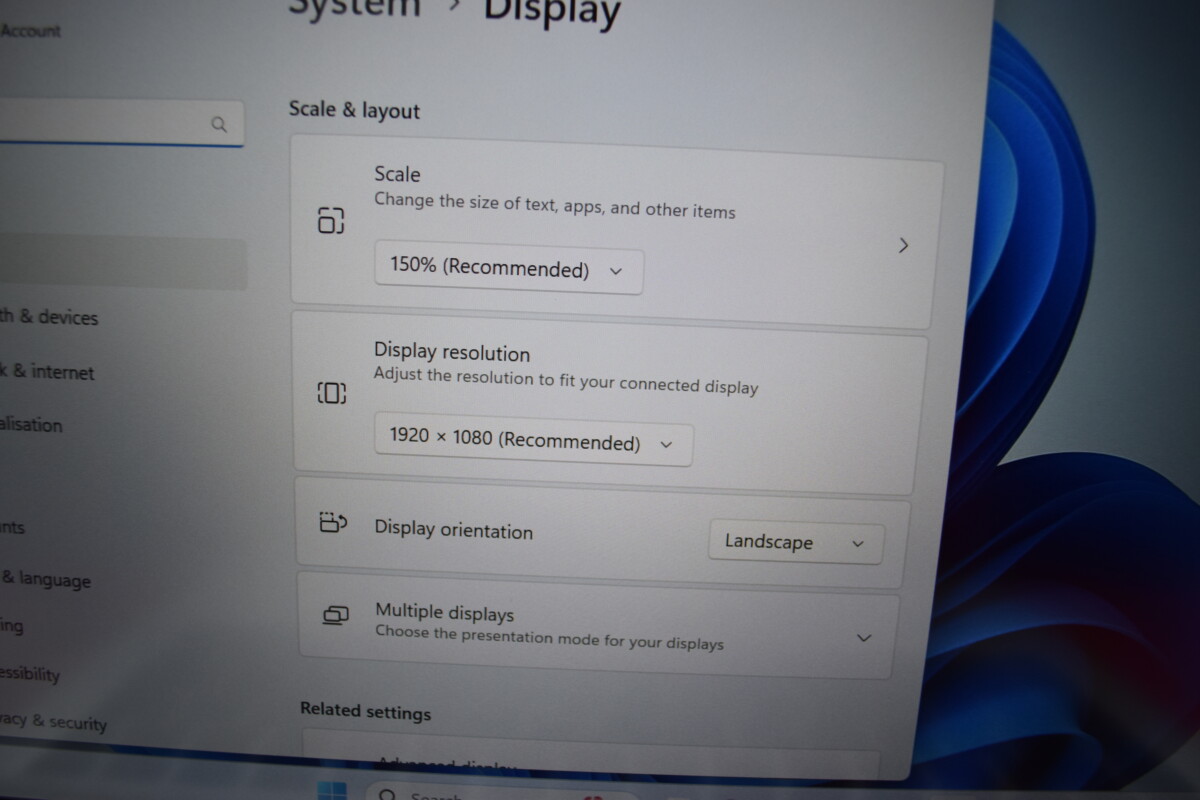The image size is (1200, 800).
Task: Open the Time & language sidebar item
Action: pyautogui.click(x=45, y=579)
